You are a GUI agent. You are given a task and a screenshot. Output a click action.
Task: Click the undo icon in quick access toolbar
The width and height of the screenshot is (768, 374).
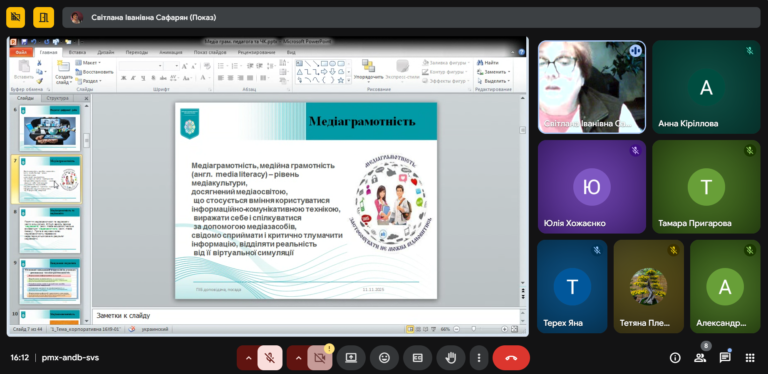pos(33,42)
